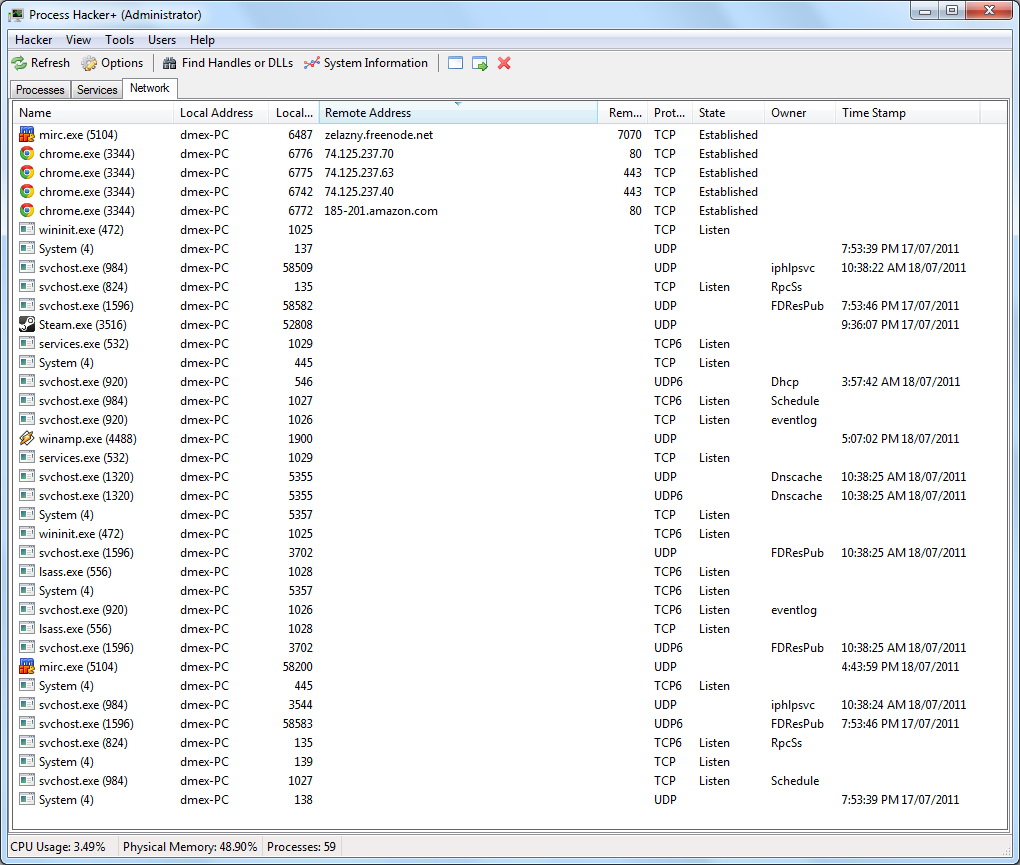Click the wininit.exe icon on TCP port 1025 row
This screenshot has height=865, width=1020.
click(27, 230)
